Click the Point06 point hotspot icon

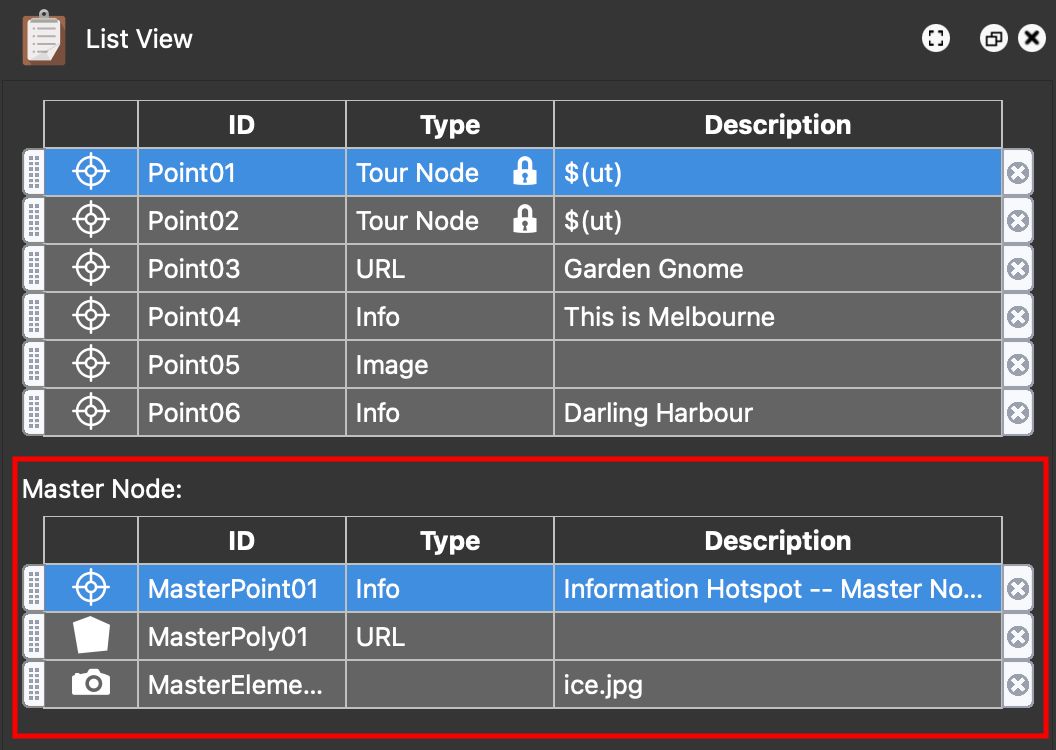pos(89,412)
